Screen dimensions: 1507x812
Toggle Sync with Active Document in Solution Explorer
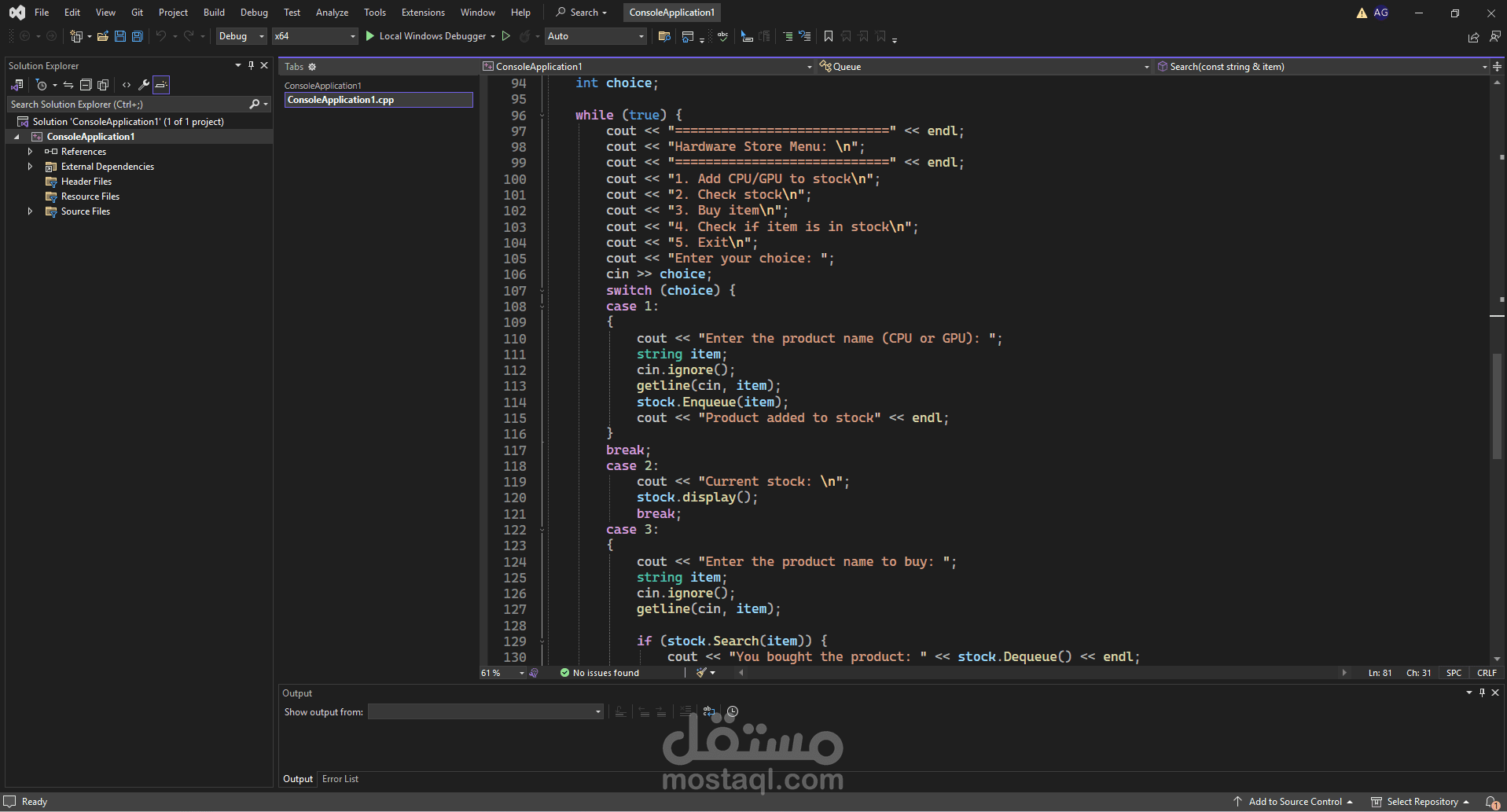(x=68, y=85)
